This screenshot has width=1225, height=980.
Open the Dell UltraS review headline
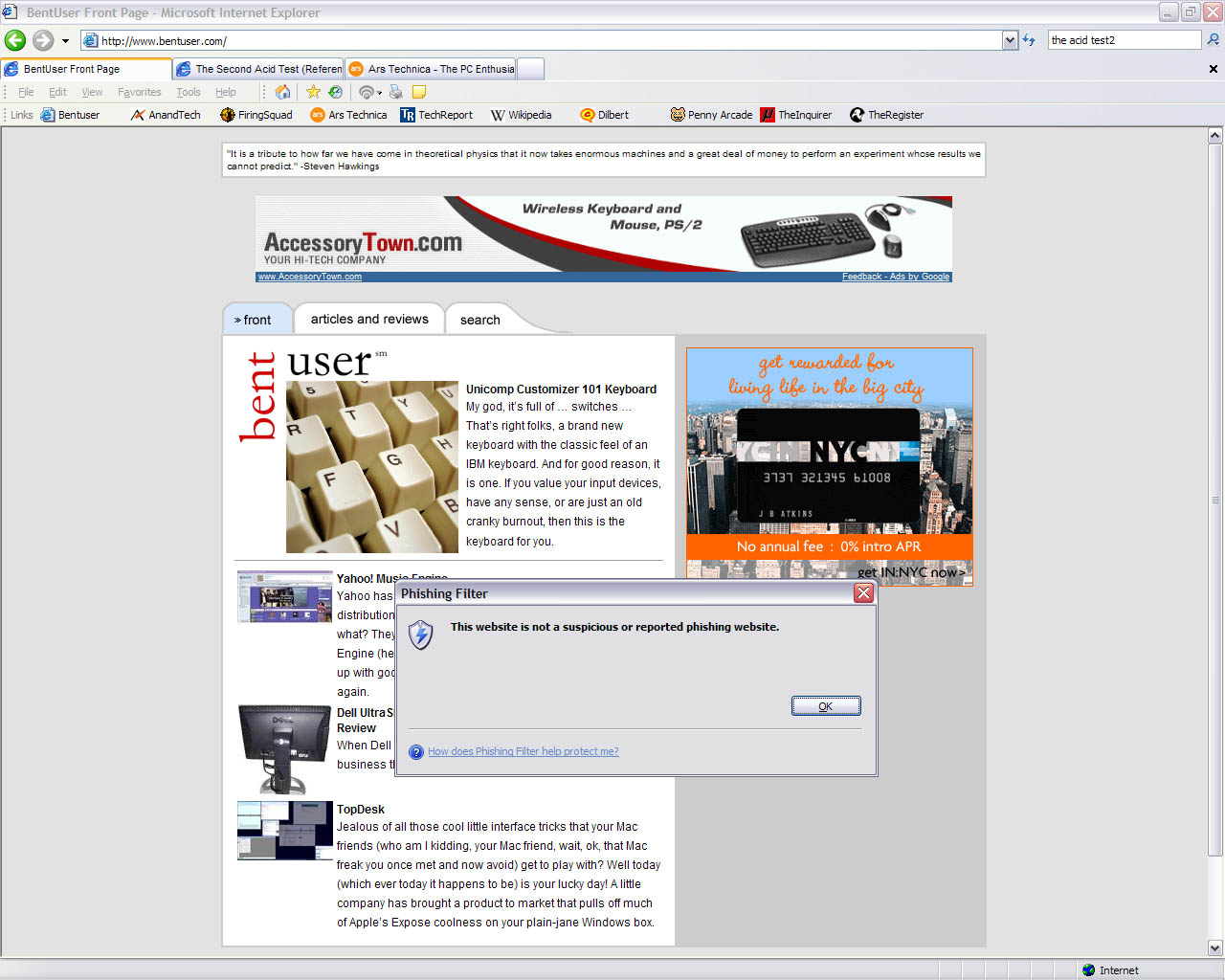365,721
